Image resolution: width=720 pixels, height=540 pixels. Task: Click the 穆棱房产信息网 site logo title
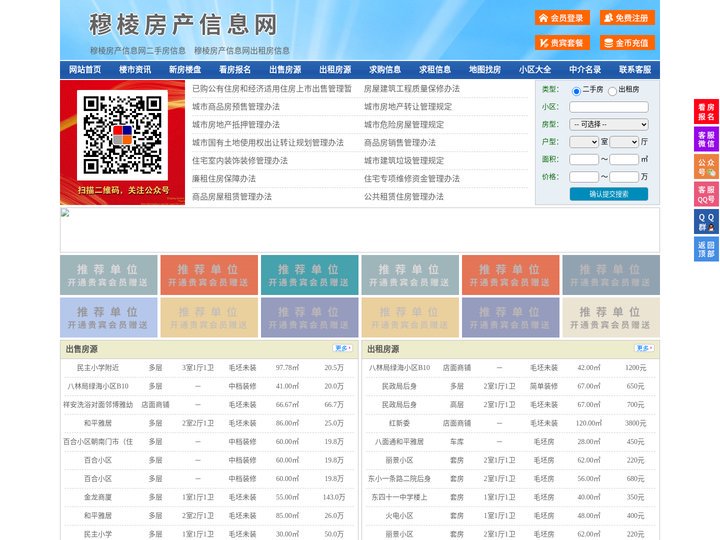tap(184, 25)
